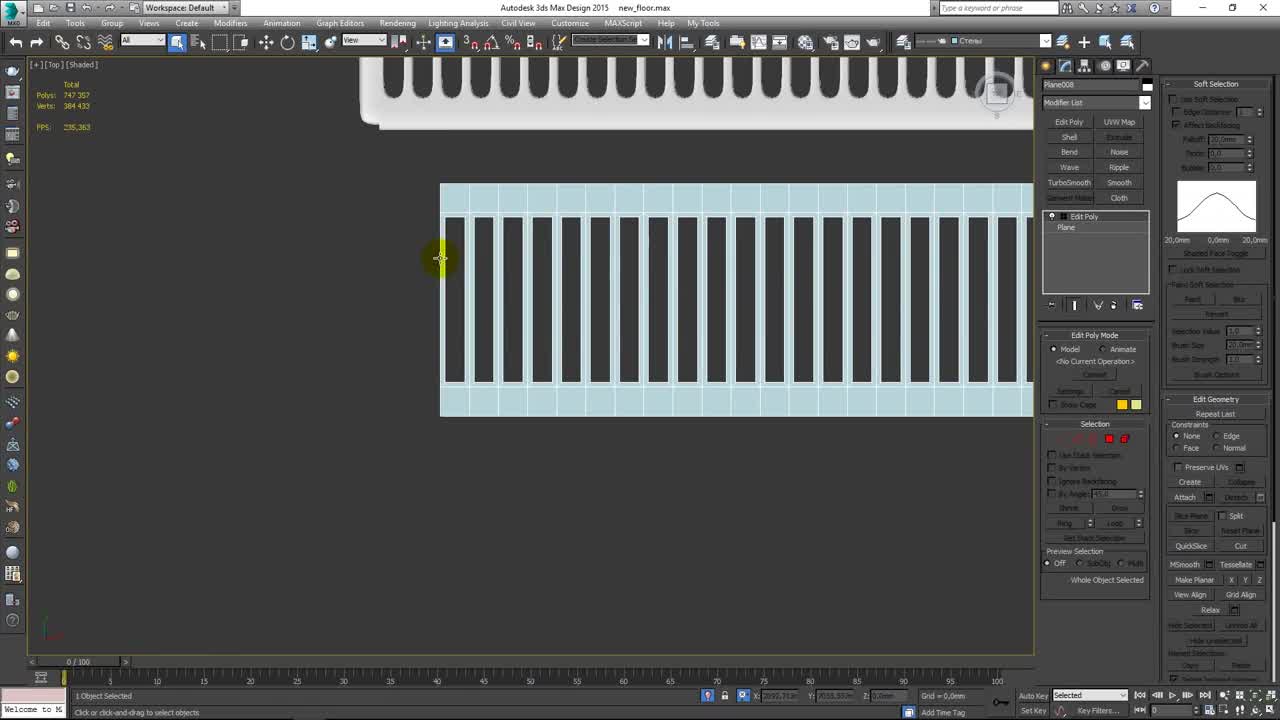Click the UVW Map modifier button

pyautogui.click(x=1119, y=122)
